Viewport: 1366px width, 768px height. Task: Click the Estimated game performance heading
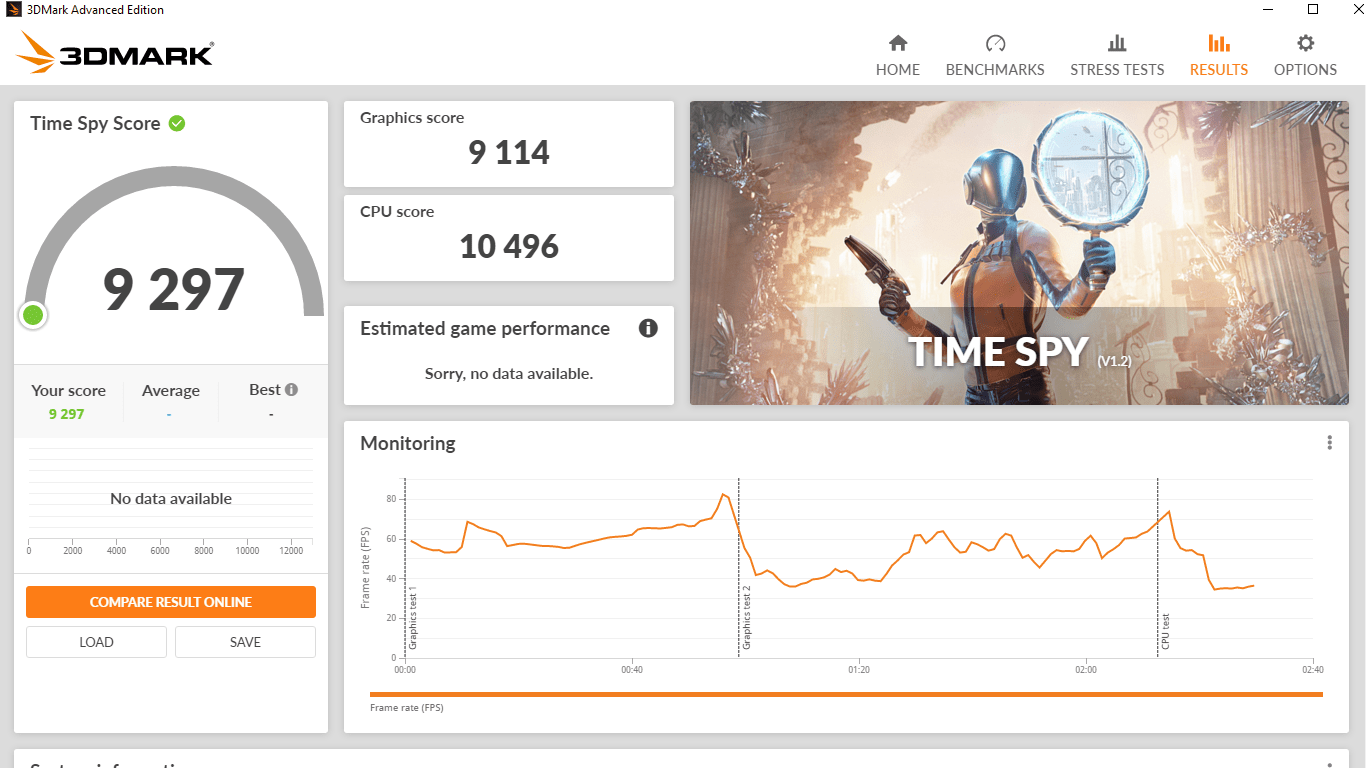point(485,329)
